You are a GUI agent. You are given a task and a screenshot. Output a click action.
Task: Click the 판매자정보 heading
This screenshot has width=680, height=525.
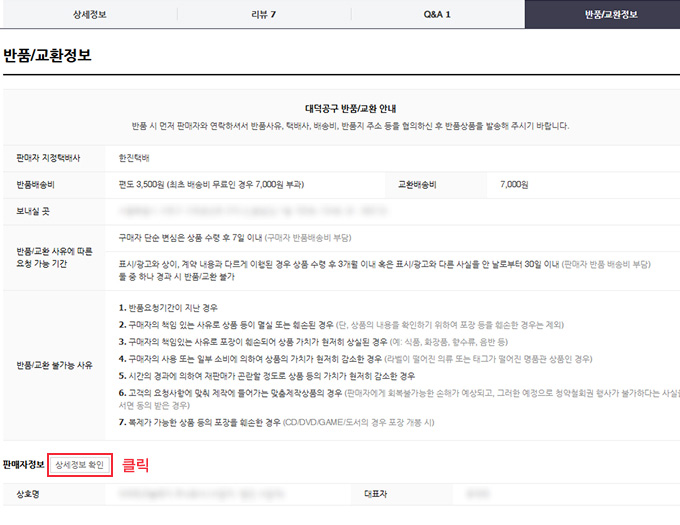[23, 465]
